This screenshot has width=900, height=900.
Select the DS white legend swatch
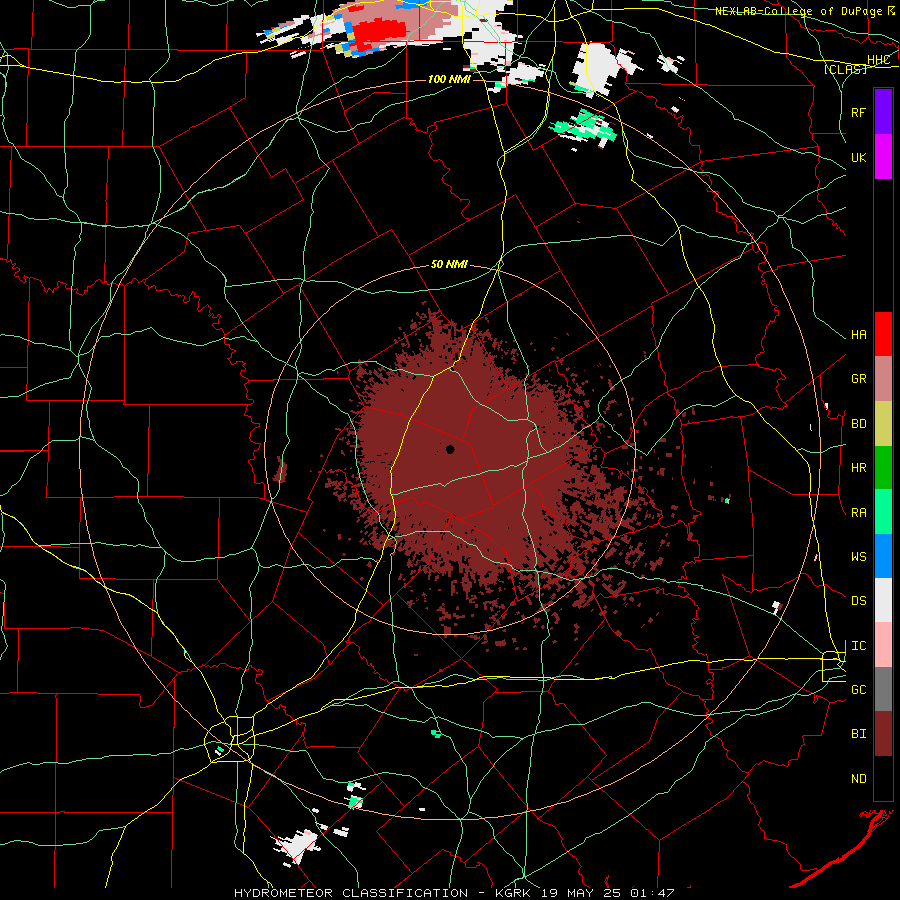click(883, 600)
